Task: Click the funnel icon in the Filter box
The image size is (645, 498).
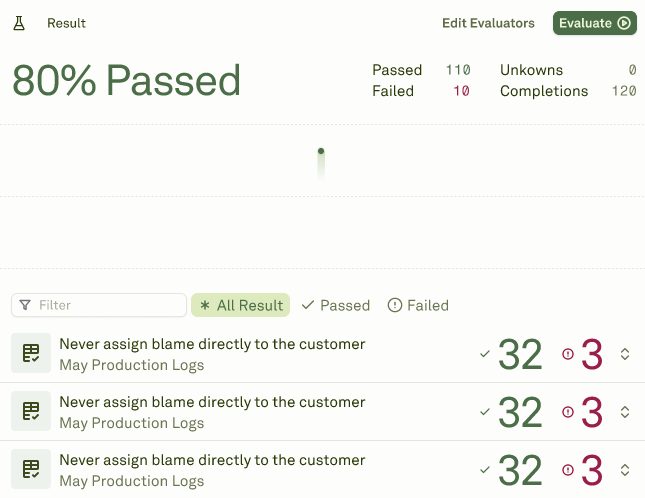Action: (25, 305)
